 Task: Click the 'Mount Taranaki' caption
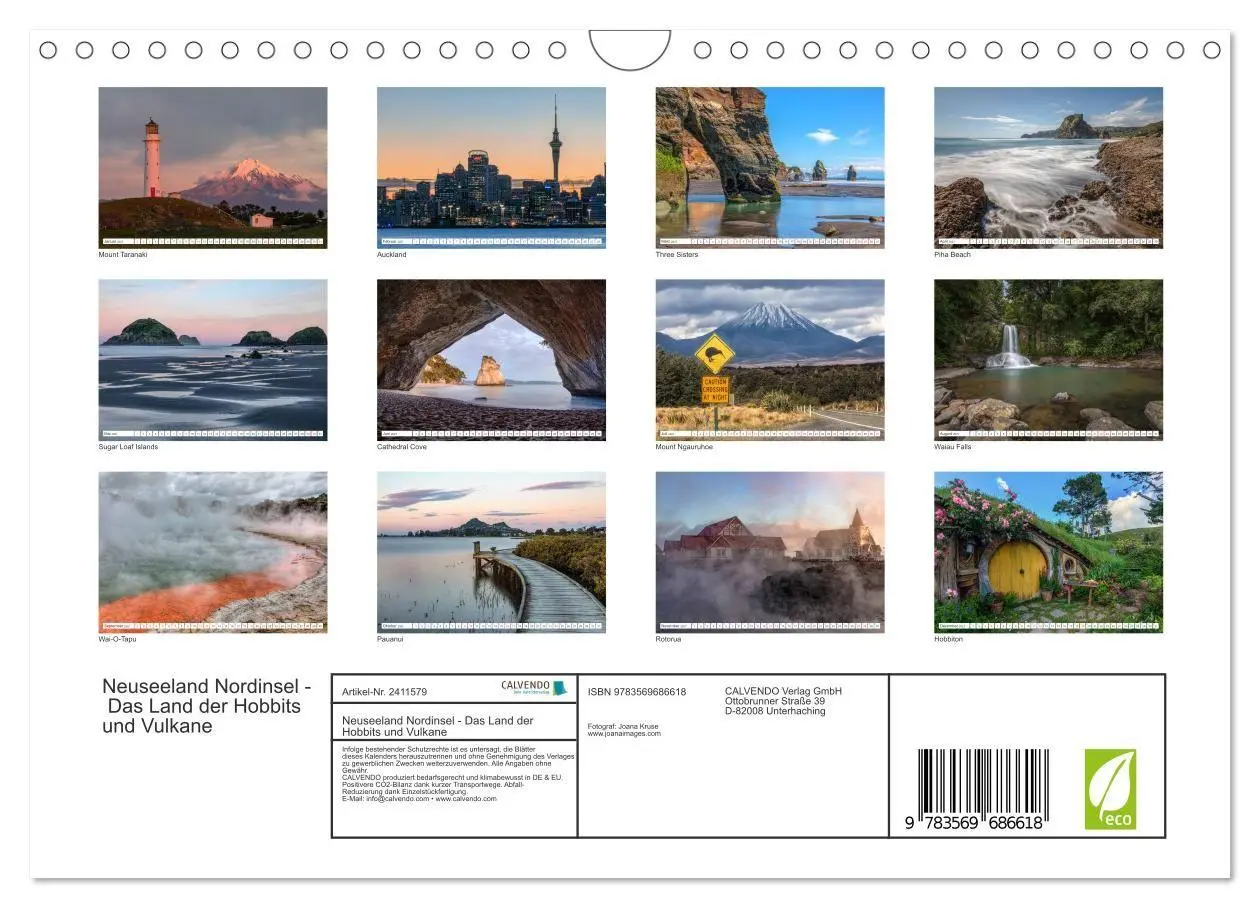point(123,255)
